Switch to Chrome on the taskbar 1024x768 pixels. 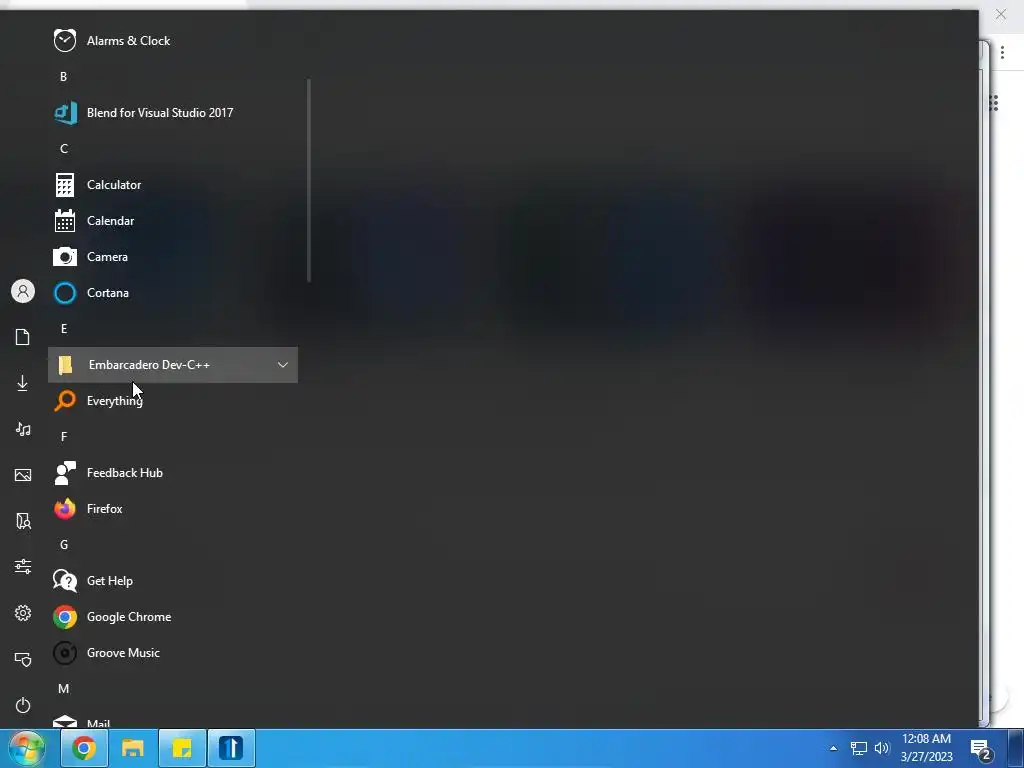84,748
